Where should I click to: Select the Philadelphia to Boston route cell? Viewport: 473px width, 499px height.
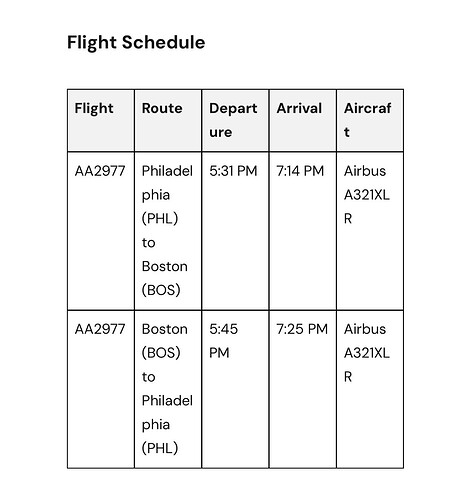pyautogui.click(x=167, y=230)
